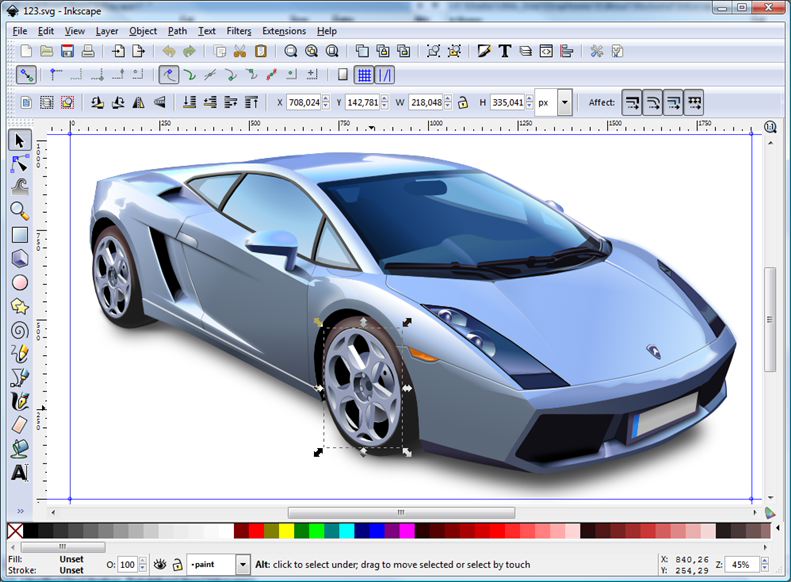Click the Y position input field
This screenshot has width=791, height=582.
pos(363,102)
